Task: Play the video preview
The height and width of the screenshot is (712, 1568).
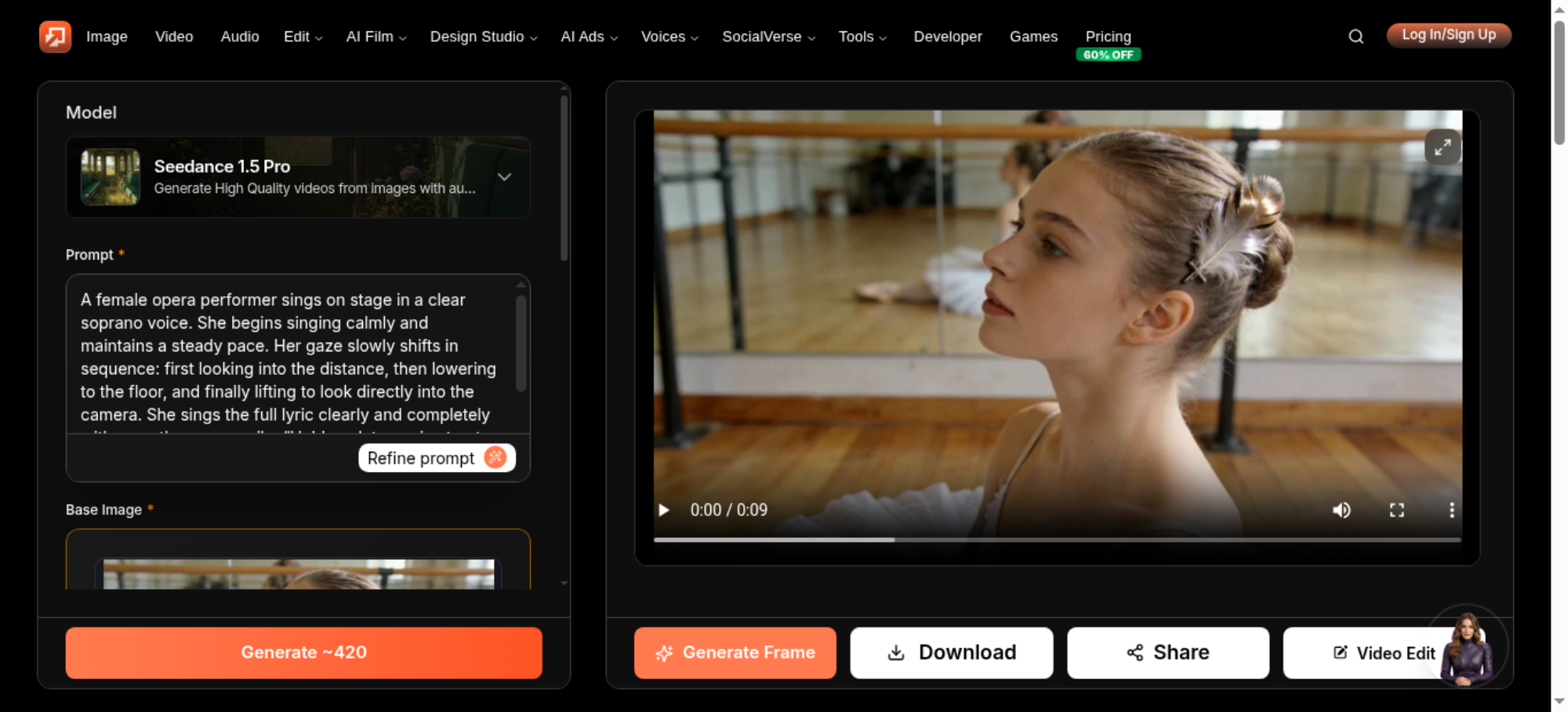Action: (664, 510)
